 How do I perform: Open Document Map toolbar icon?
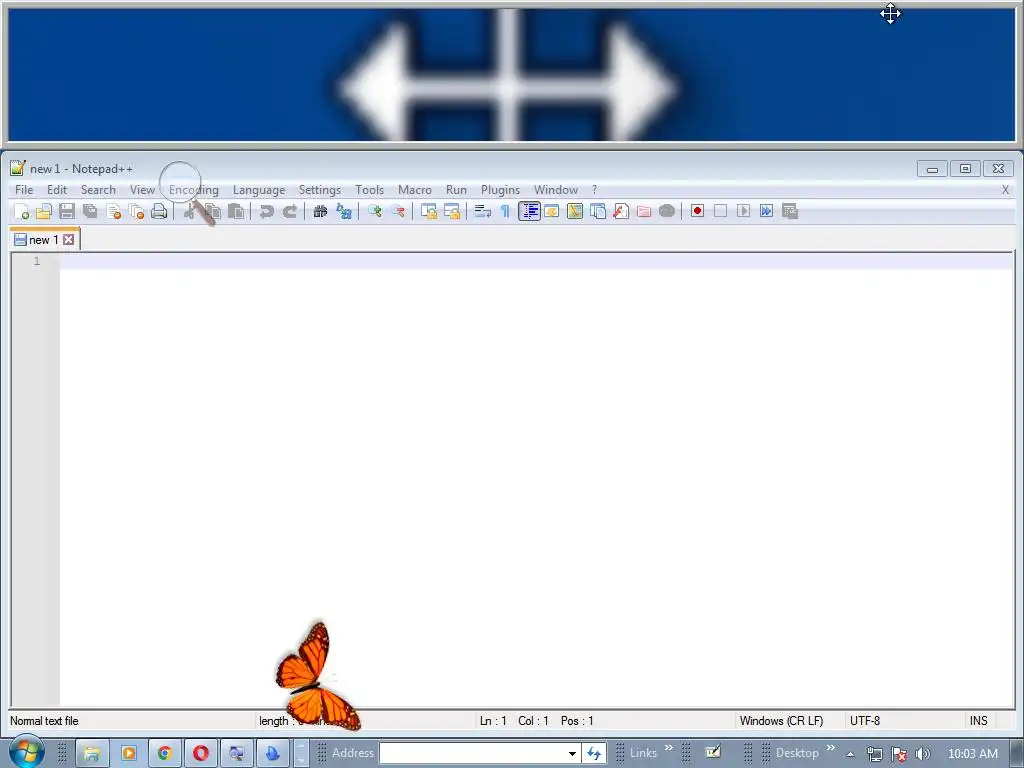tap(575, 211)
